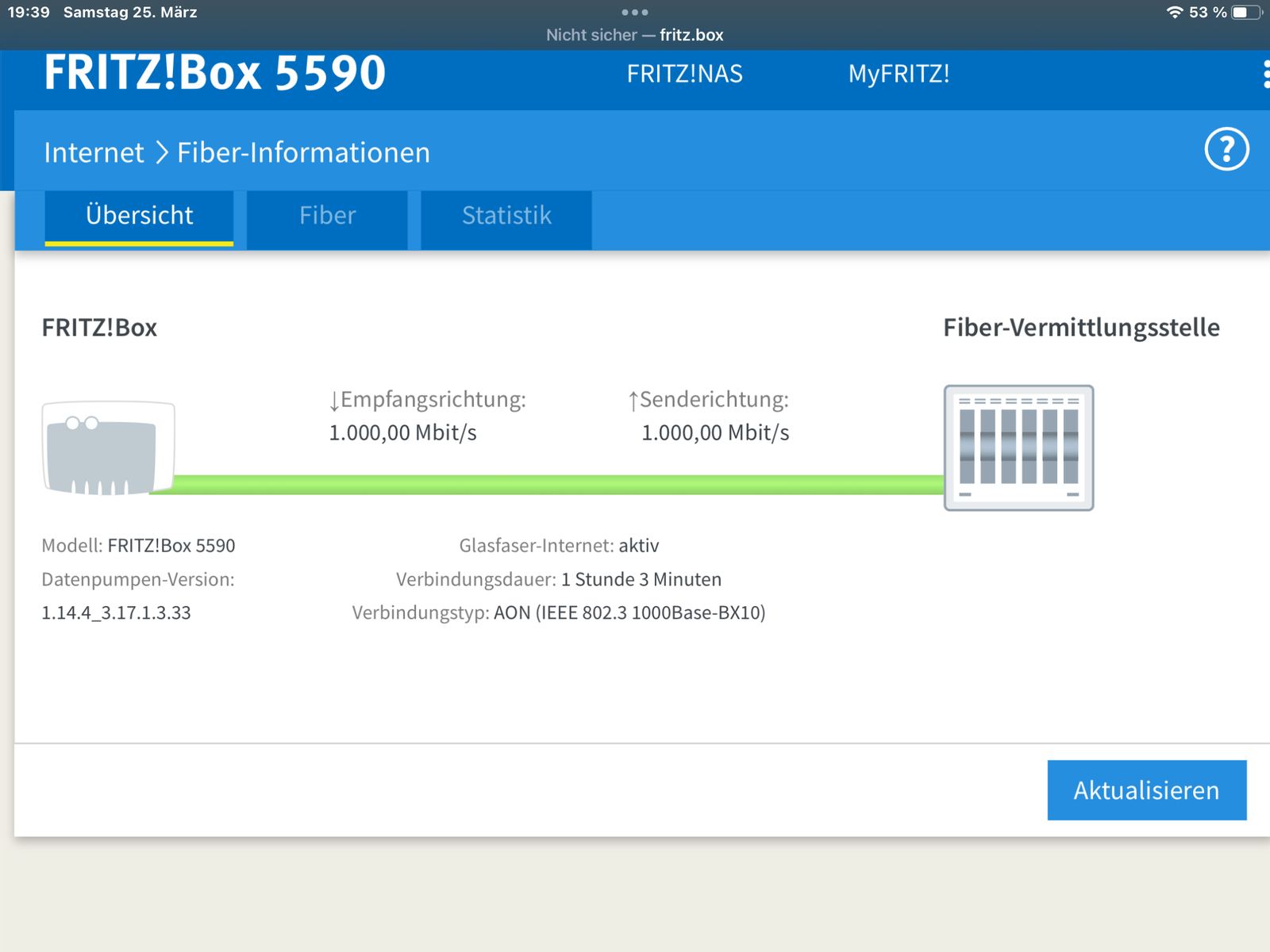Click the Fiber-Informationen breadcrumb
1270x952 pixels.
[x=303, y=152]
